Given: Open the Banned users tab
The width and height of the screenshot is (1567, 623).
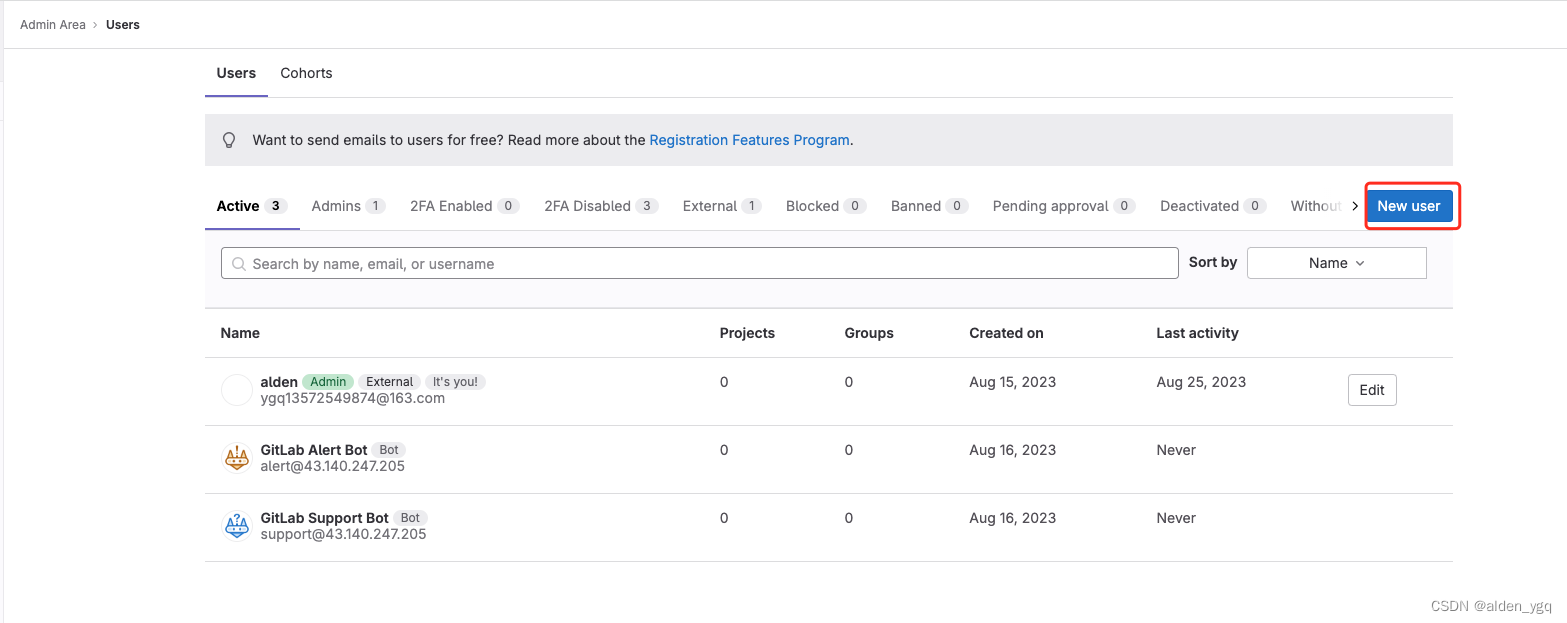Looking at the screenshot, I should click(929, 206).
